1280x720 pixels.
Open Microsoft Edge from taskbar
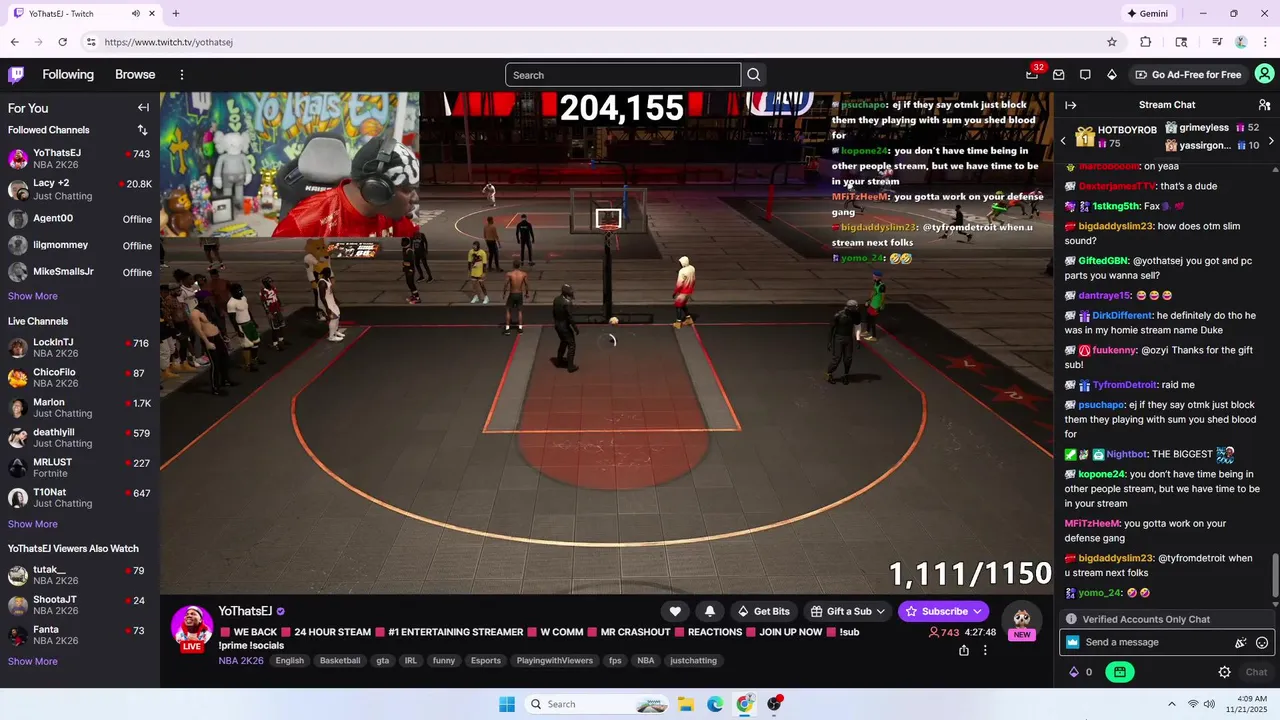tap(715, 704)
